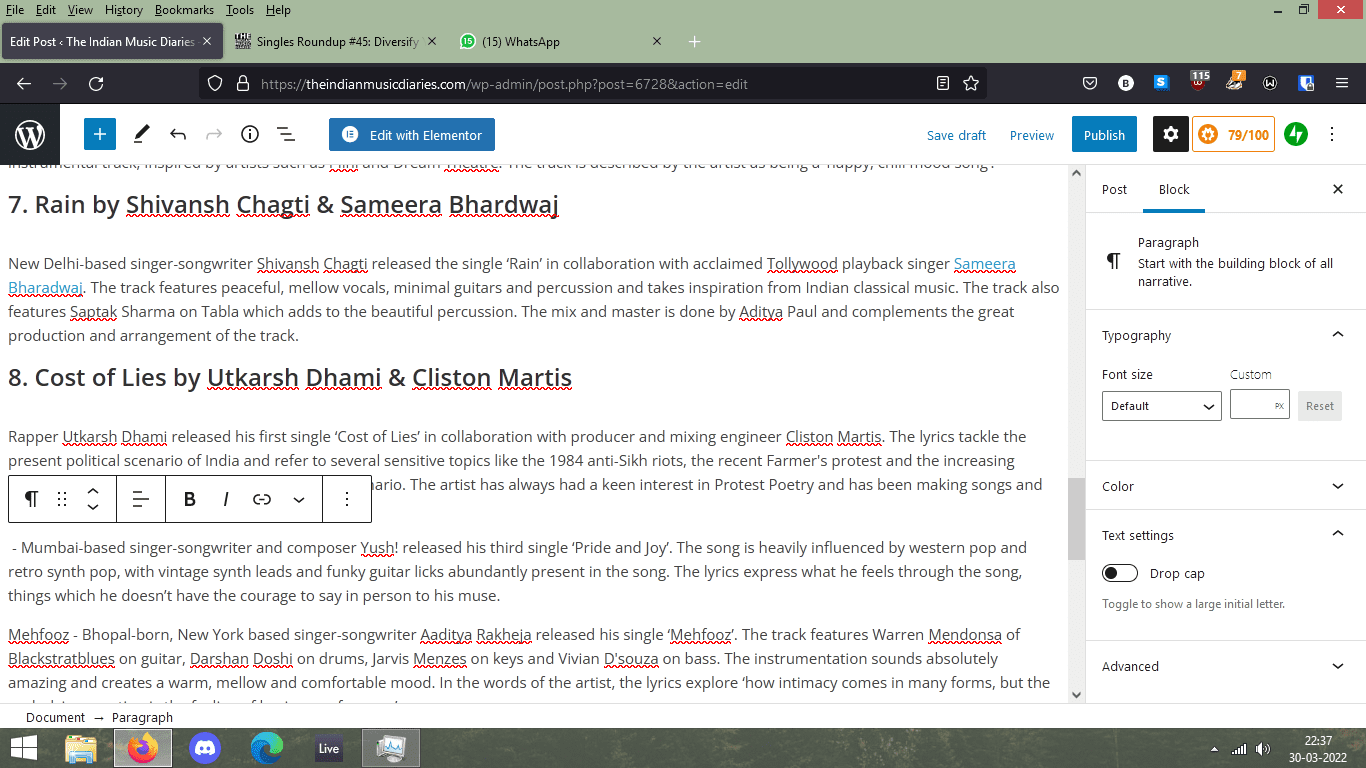Select the Block sidebar tab
The width and height of the screenshot is (1366, 768).
tap(1174, 189)
